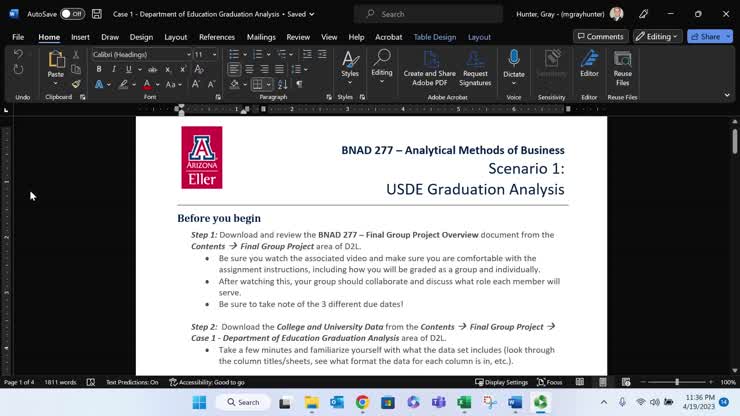
Task: Open the font size dropdown
Action: pyautogui.click(x=214, y=55)
